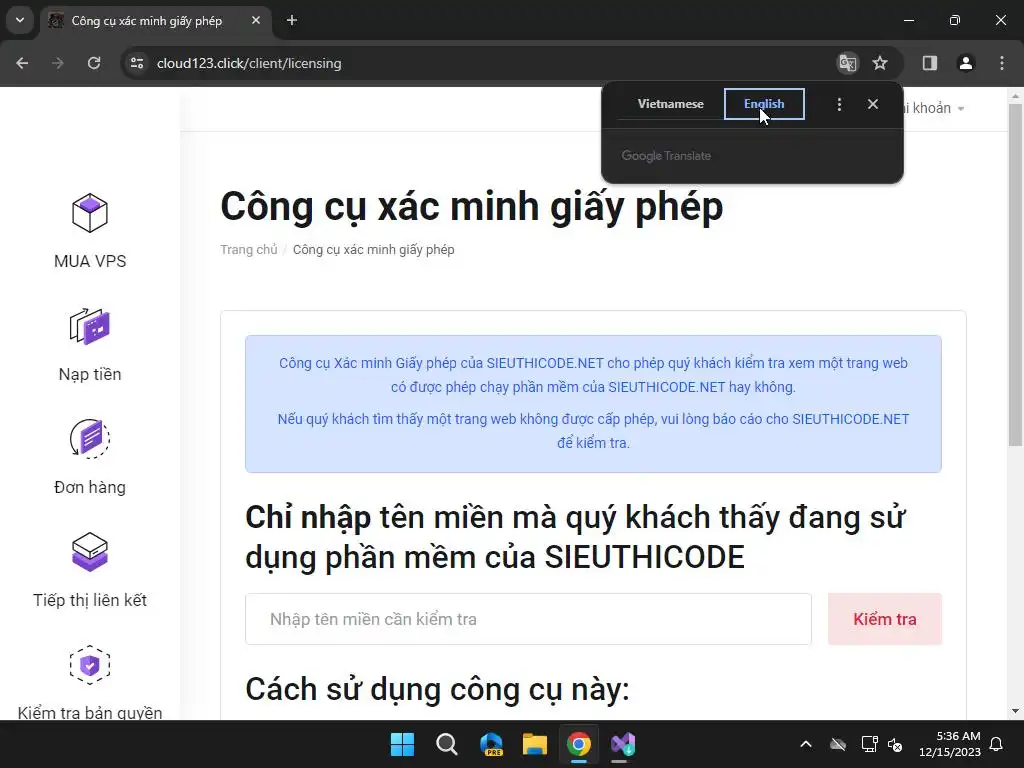Focus the Nhập tên miền cần kiểm tra field
Screen dimensions: 1024x768
(528, 619)
